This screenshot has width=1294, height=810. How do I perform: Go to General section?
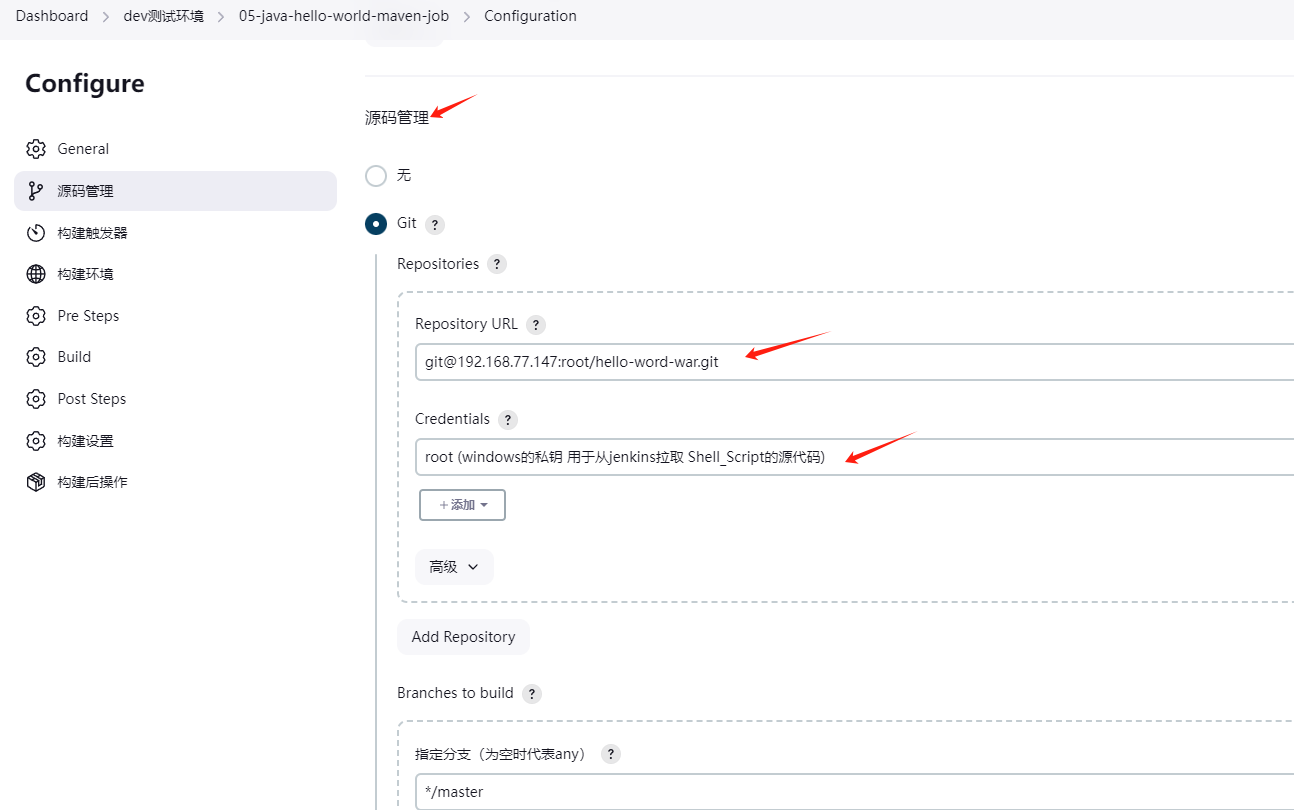tap(175, 149)
